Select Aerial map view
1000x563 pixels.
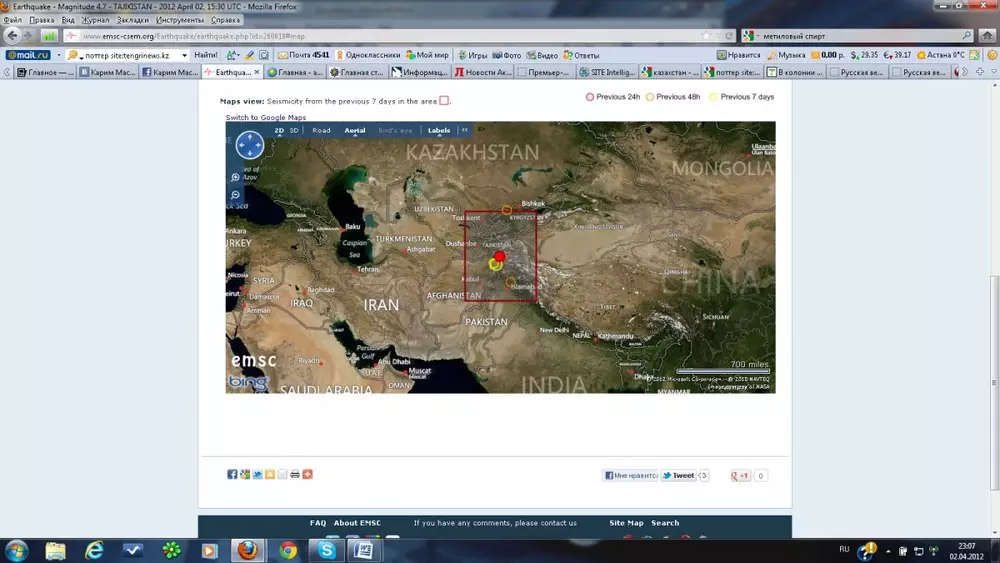pos(355,130)
